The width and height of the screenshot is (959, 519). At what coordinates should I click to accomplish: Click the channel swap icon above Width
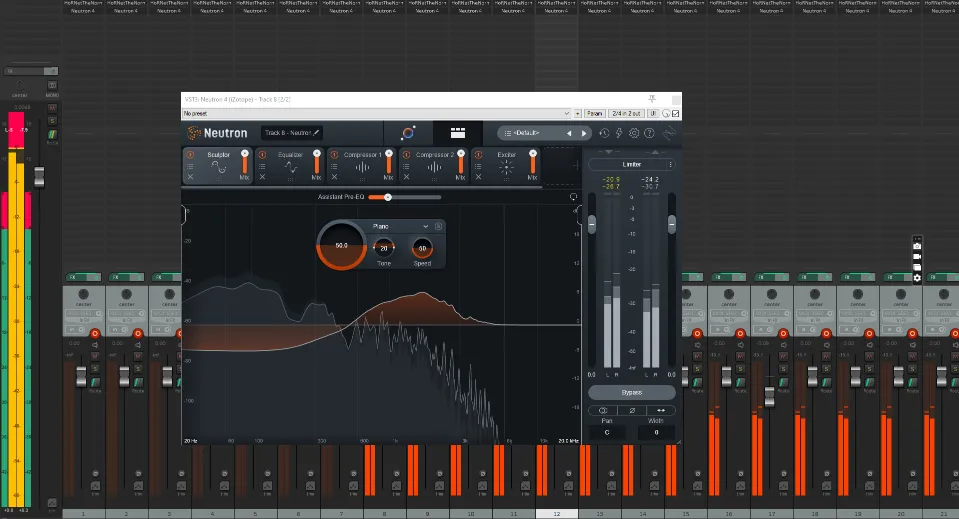661,410
